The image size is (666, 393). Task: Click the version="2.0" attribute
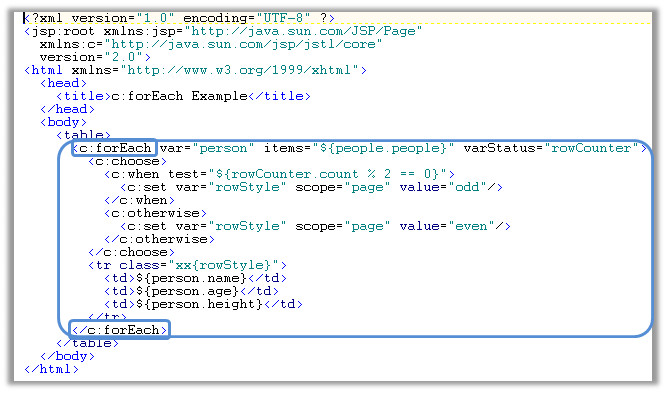[x=92, y=57]
